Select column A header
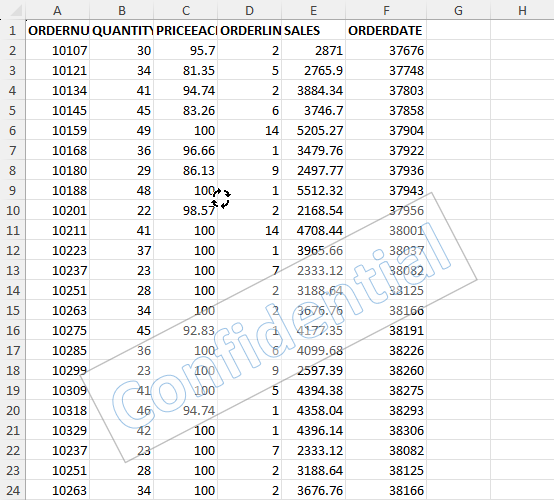Image resolution: width=554 pixels, height=500 pixels. click(x=58, y=11)
